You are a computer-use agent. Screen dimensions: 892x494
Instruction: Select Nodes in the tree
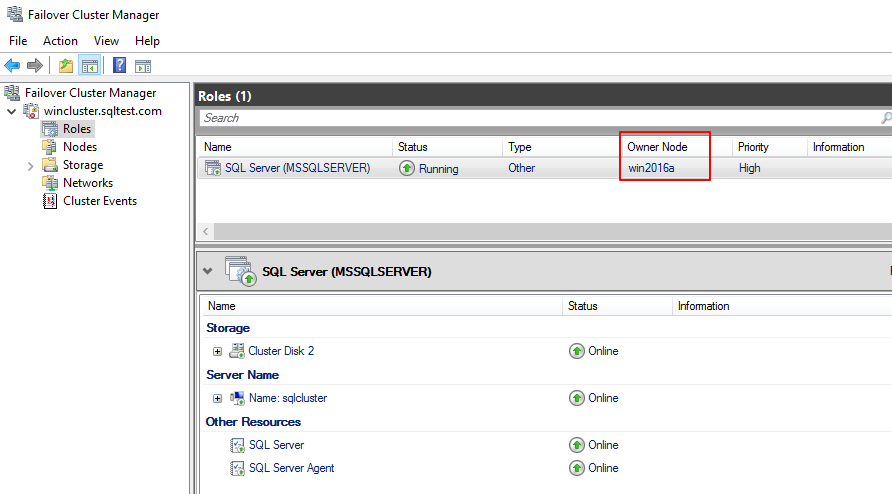coord(80,147)
